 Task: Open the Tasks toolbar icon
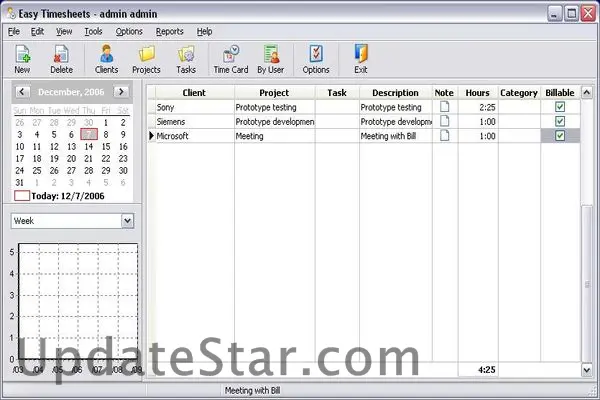point(186,54)
